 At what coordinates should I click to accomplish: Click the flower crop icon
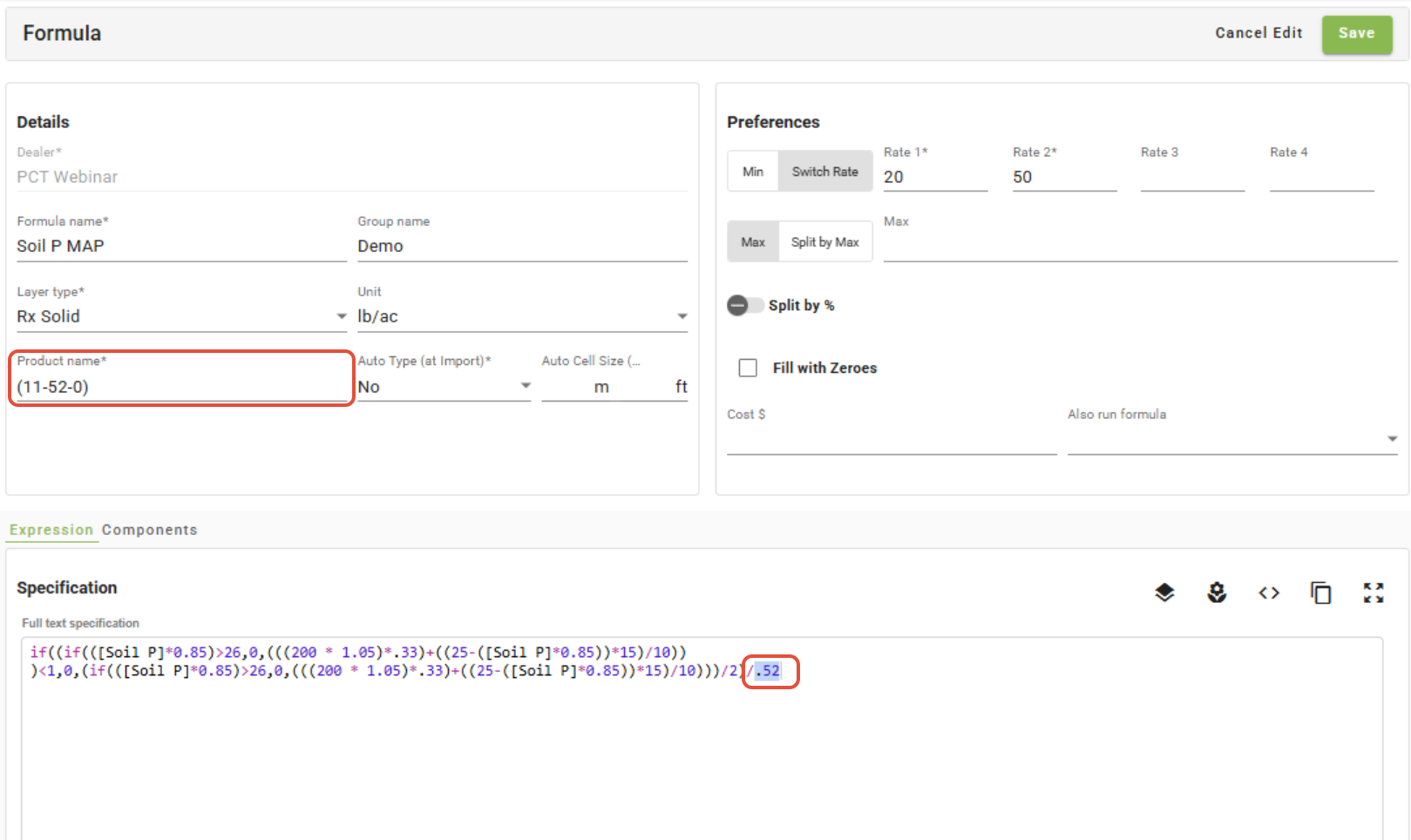point(1217,593)
